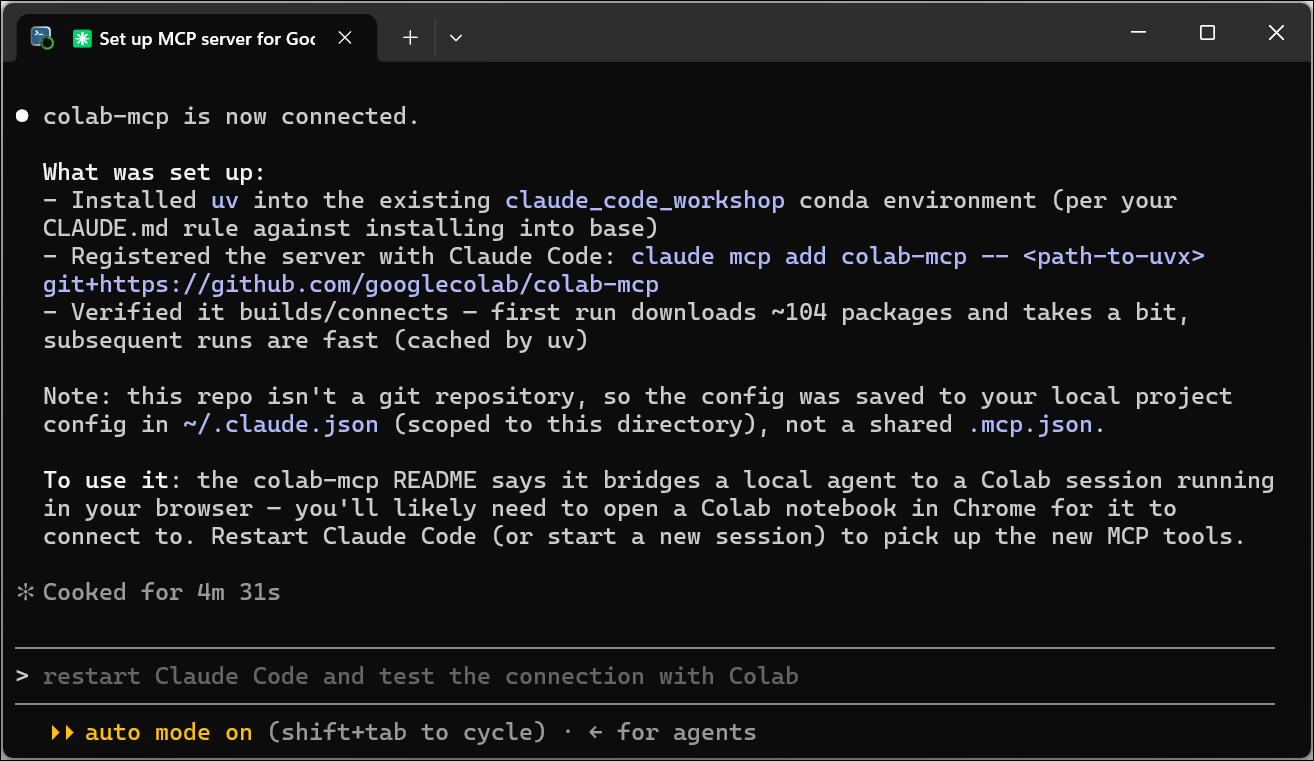Screen dimensions: 1314x761
Task: Click the "claude_code_workshop" environment name
Action: (x=645, y=200)
